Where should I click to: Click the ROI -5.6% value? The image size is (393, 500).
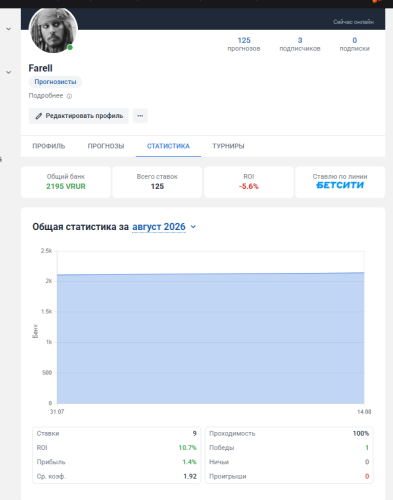pos(249,186)
